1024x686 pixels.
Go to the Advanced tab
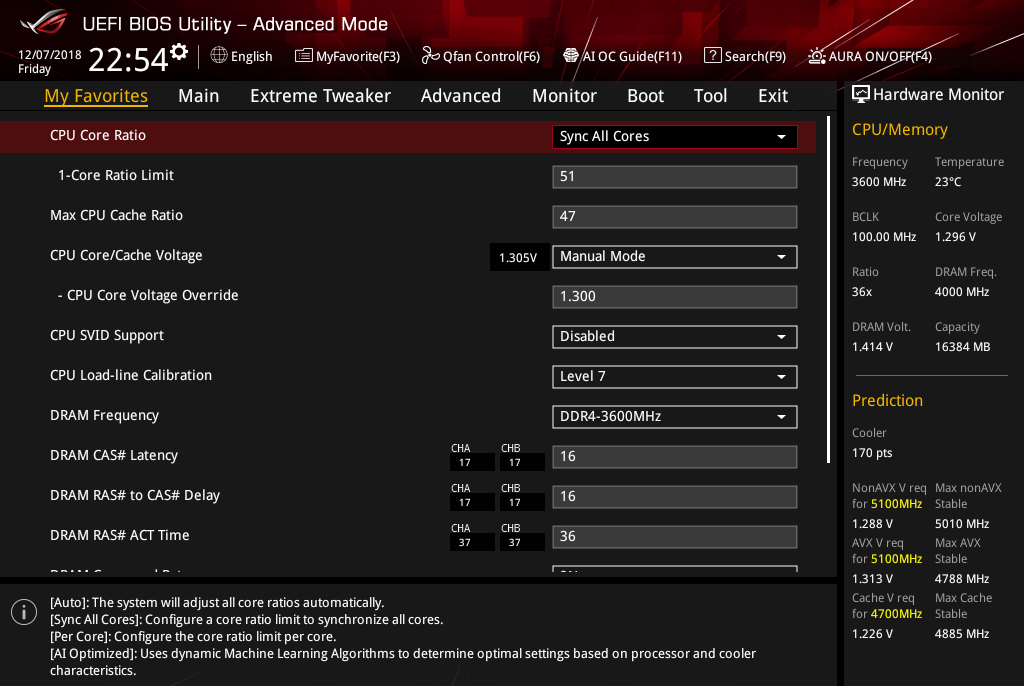(x=460, y=96)
